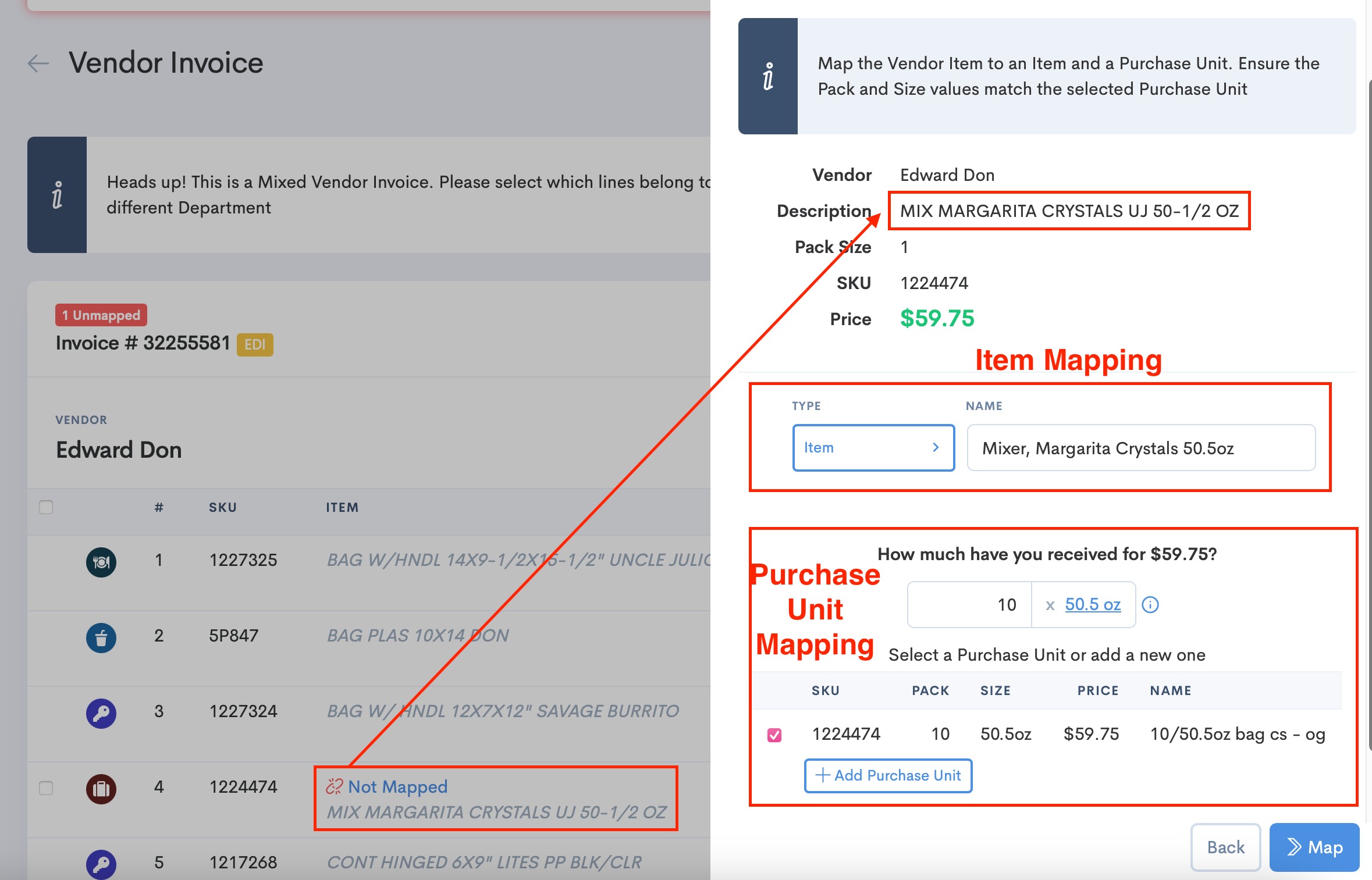
Task: Click the key icon on row 5
Action: (x=101, y=864)
